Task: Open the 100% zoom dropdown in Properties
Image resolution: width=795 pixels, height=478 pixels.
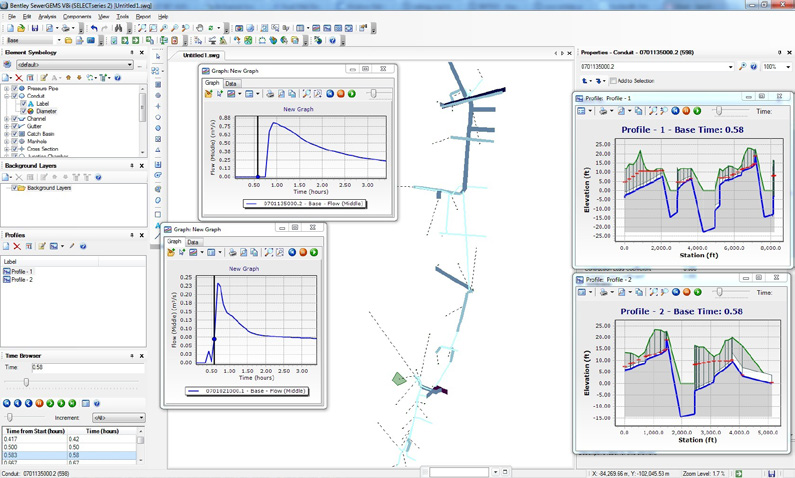Action: coord(788,66)
